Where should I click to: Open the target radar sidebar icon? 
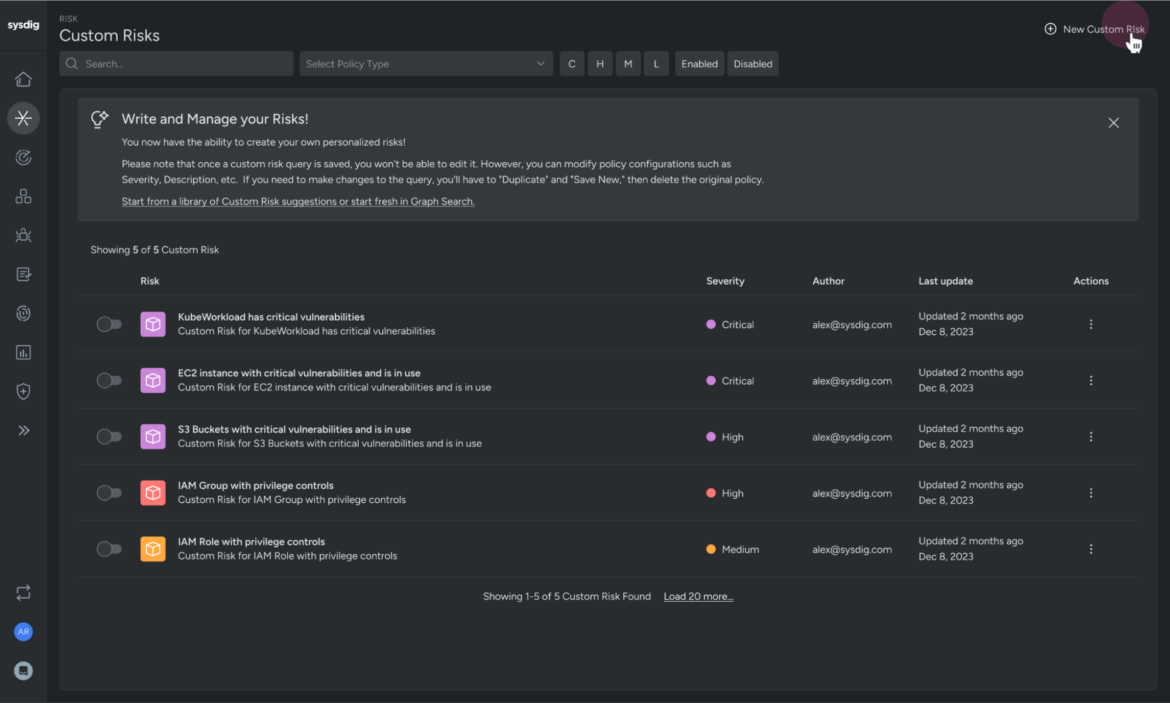23,157
